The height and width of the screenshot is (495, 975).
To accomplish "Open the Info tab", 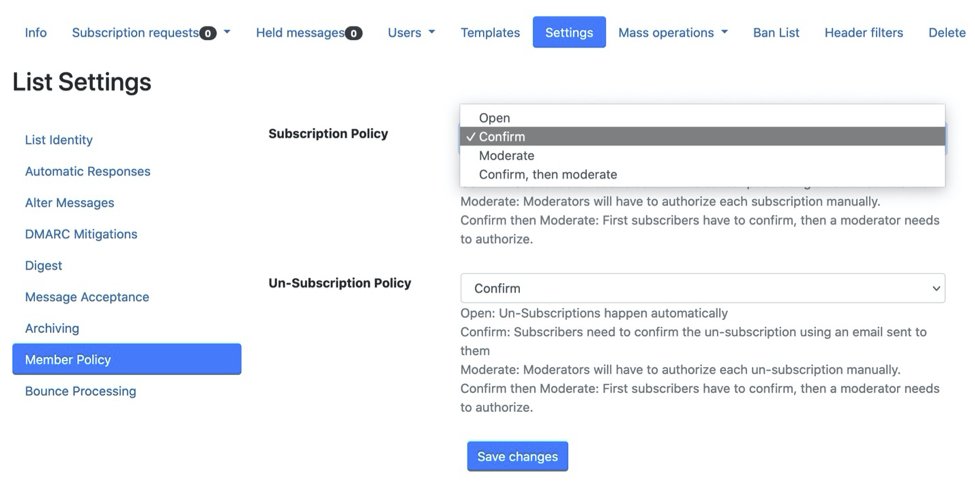I will point(36,32).
